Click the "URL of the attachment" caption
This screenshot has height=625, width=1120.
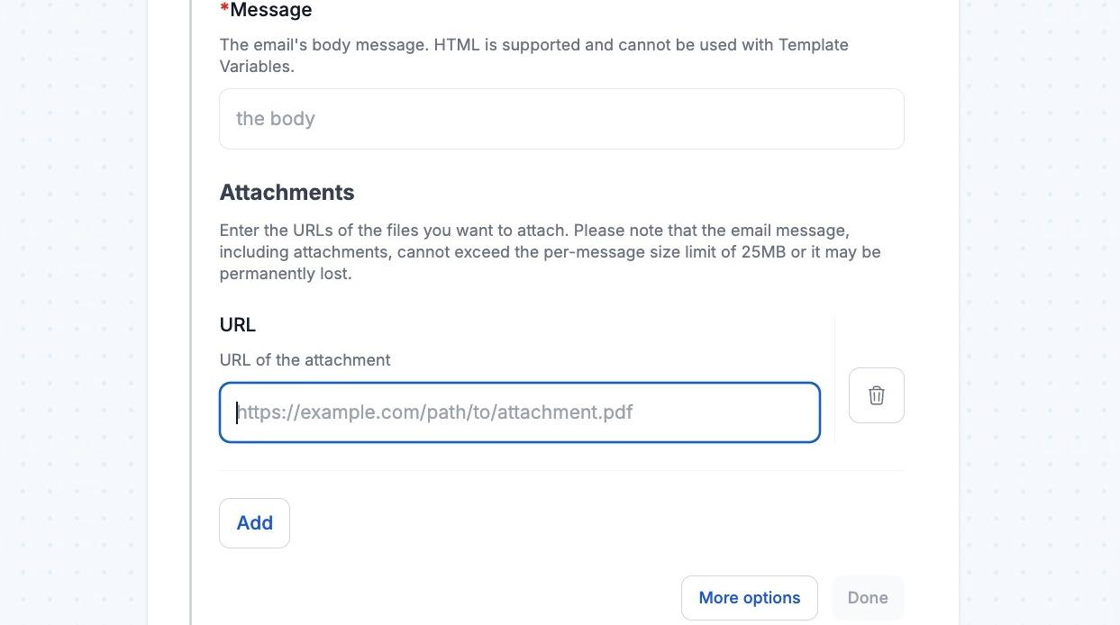(305, 360)
